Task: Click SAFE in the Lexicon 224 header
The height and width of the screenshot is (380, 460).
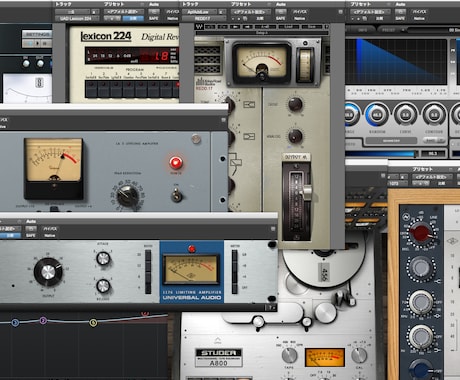Action: [x=154, y=18]
